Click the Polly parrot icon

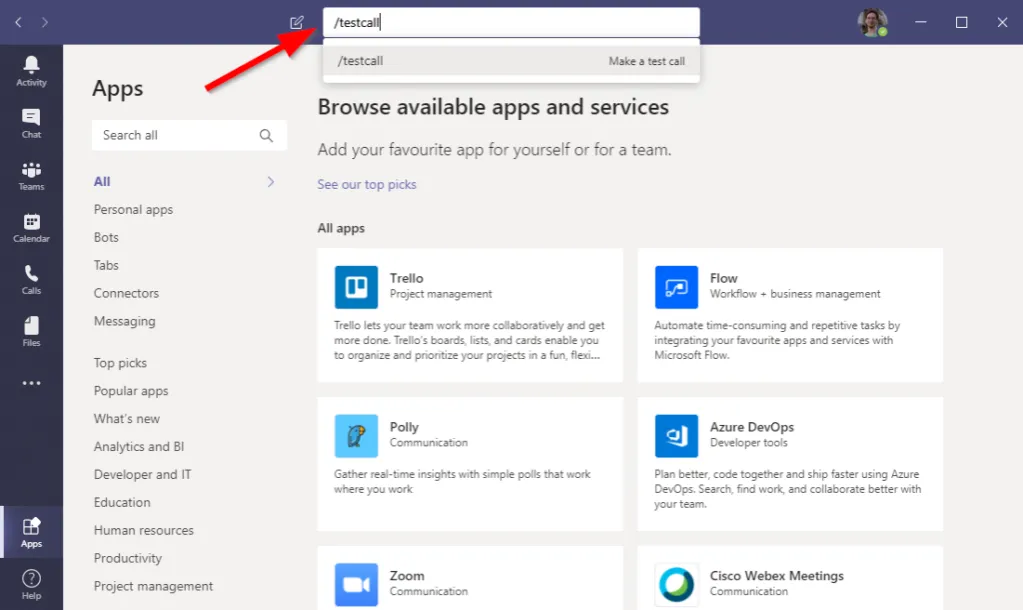pyautogui.click(x=356, y=436)
